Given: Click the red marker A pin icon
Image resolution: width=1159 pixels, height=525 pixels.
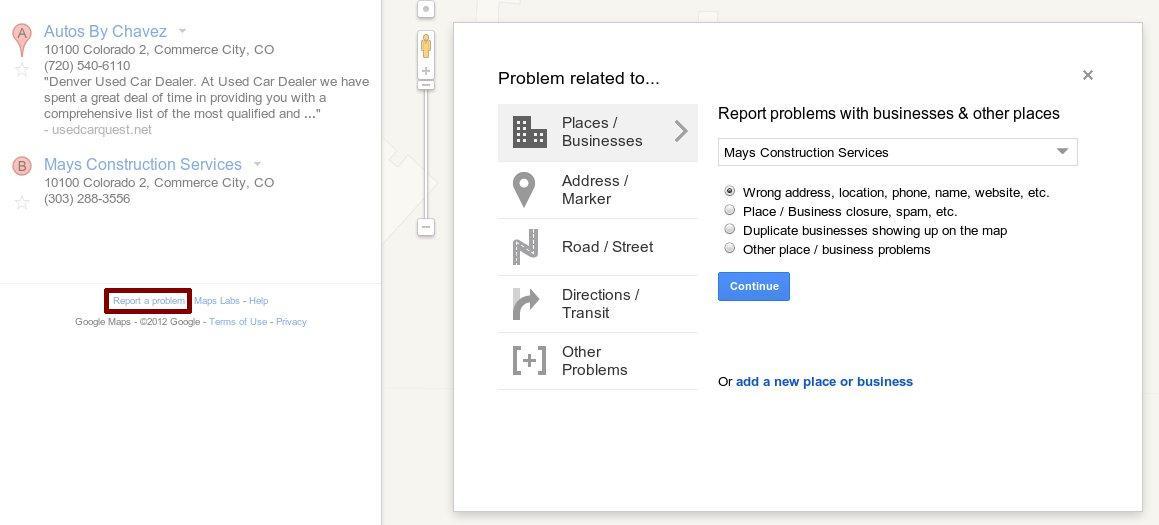Looking at the screenshot, I should pos(22,38).
